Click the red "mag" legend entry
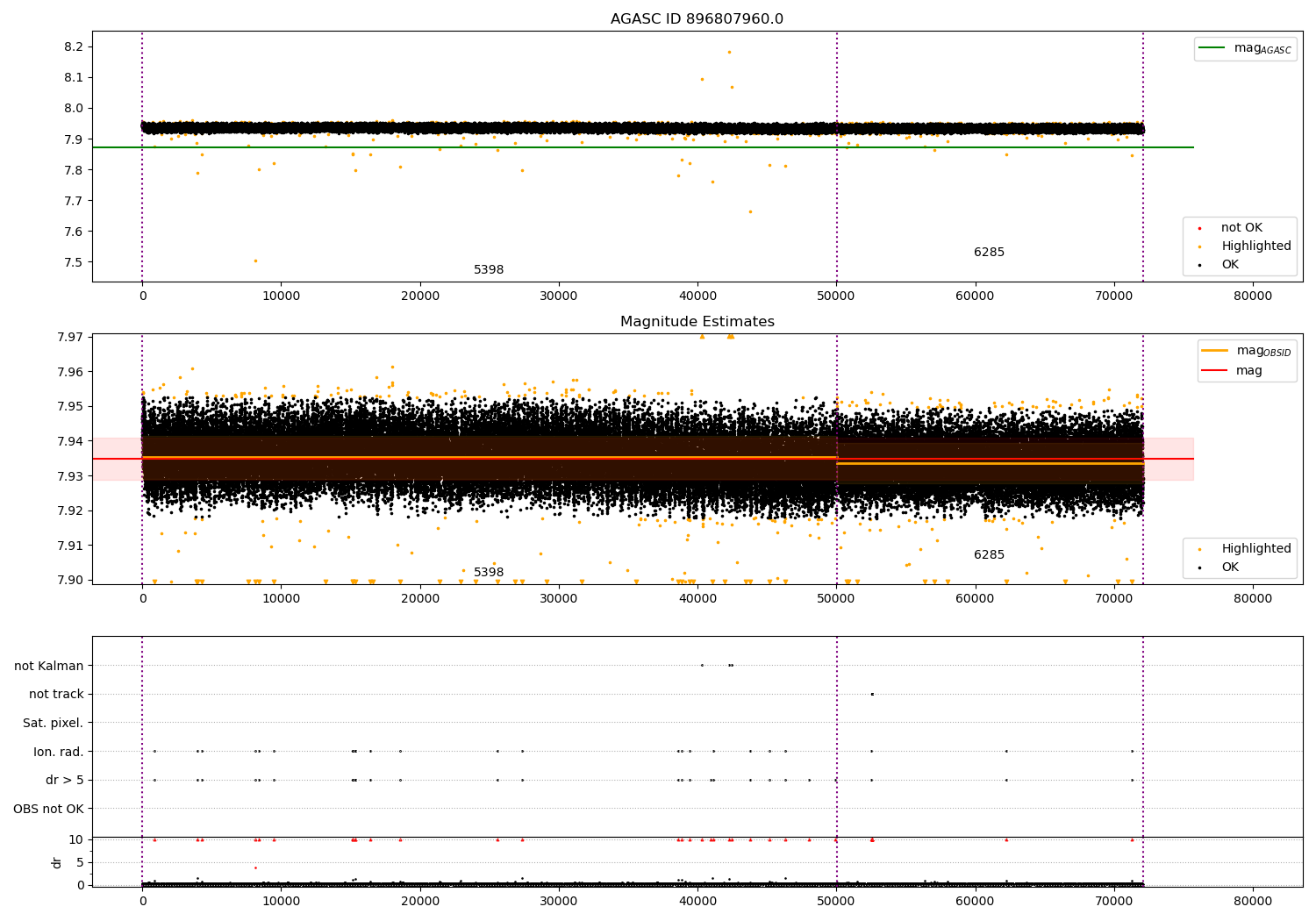 point(1248,371)
